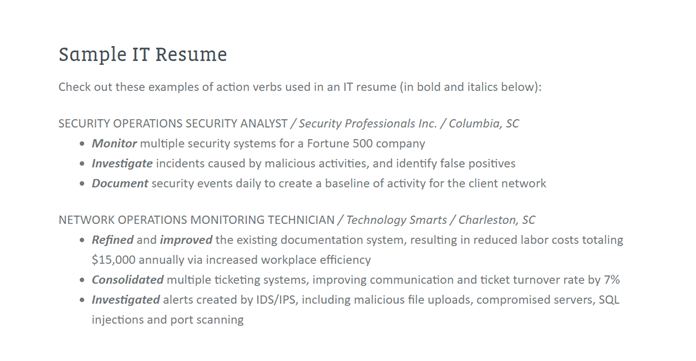Click the bold word 'Refined'
Screen dimensions: 696x361
112,240
